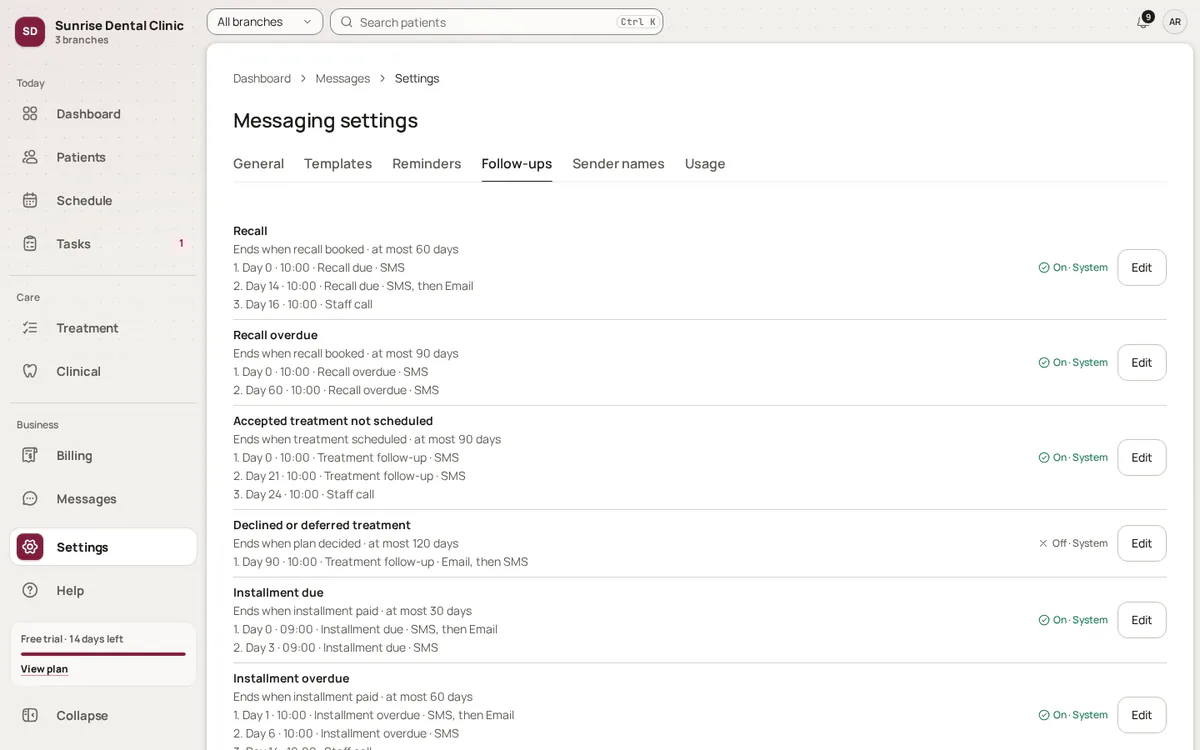Open Schedule in the sidebar
This screenshot has height=750, width=1200.
pos(103,200)
